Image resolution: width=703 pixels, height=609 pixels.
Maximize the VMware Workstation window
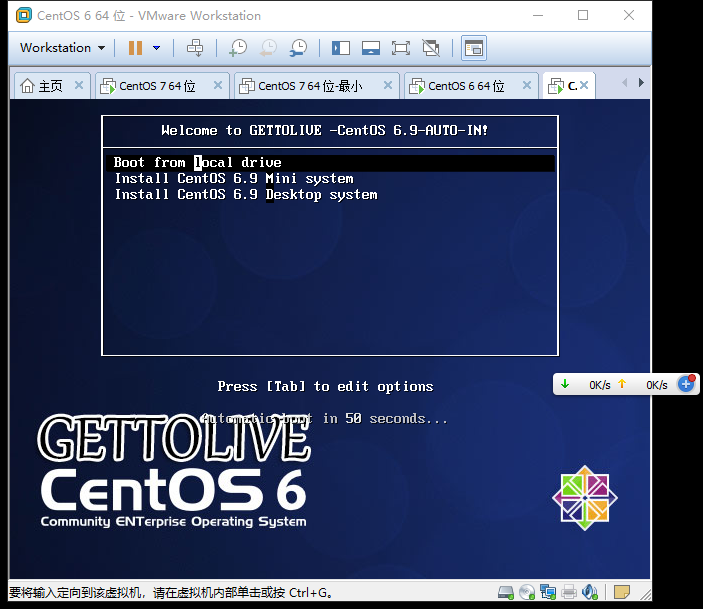(x=583, y=15)
